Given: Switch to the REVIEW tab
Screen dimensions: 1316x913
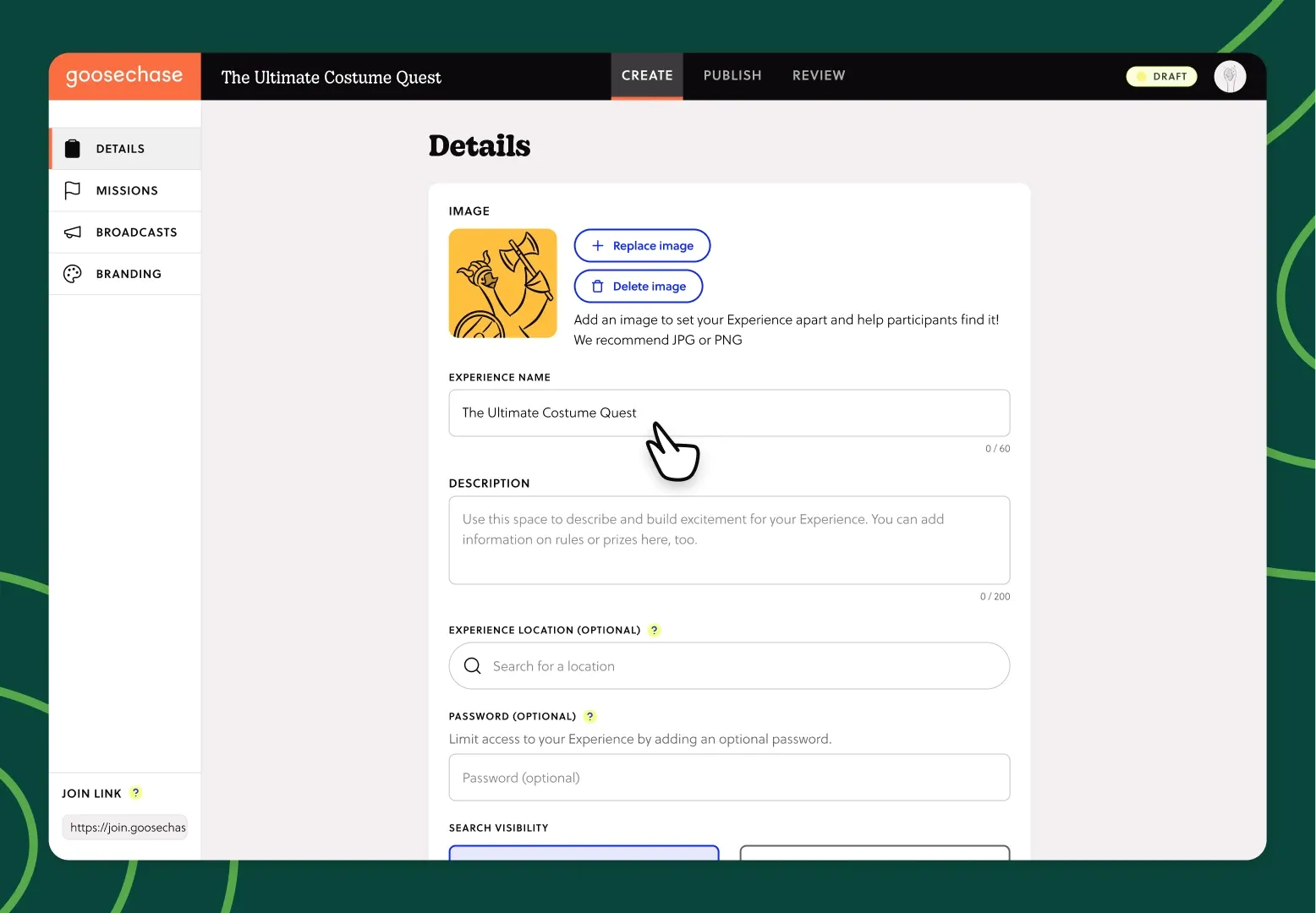Looking at the screenshot, I should tap(819, 76).
